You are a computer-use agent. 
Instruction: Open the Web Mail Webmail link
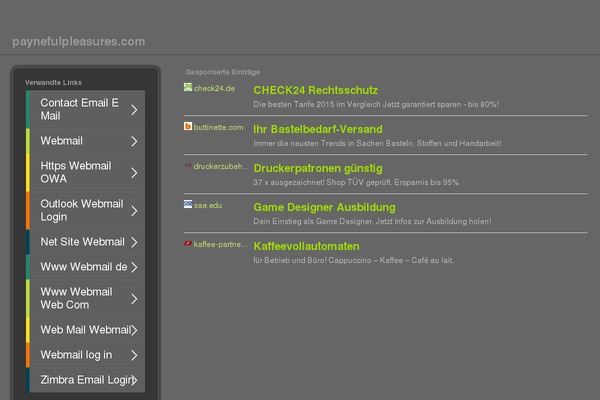(86, 330)
